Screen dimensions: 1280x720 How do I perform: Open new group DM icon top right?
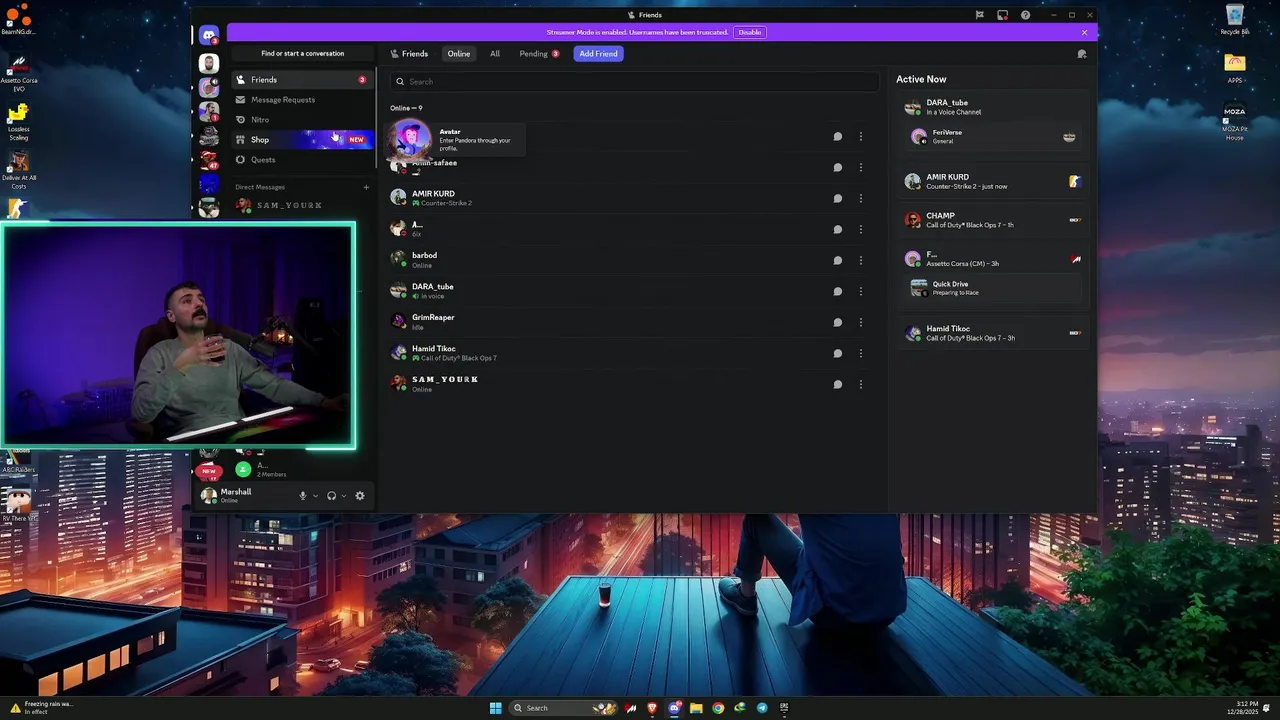(1082, 54)
